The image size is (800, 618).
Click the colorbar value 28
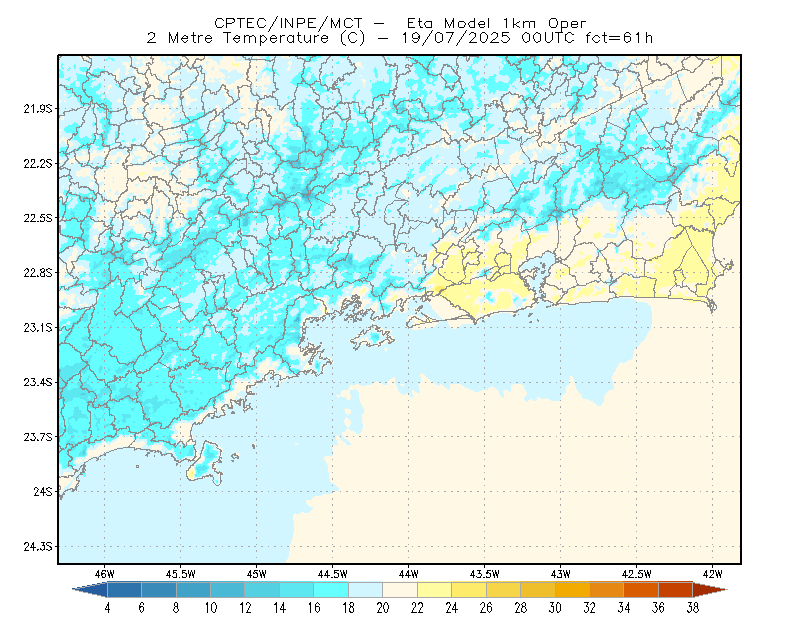(521, 608)
